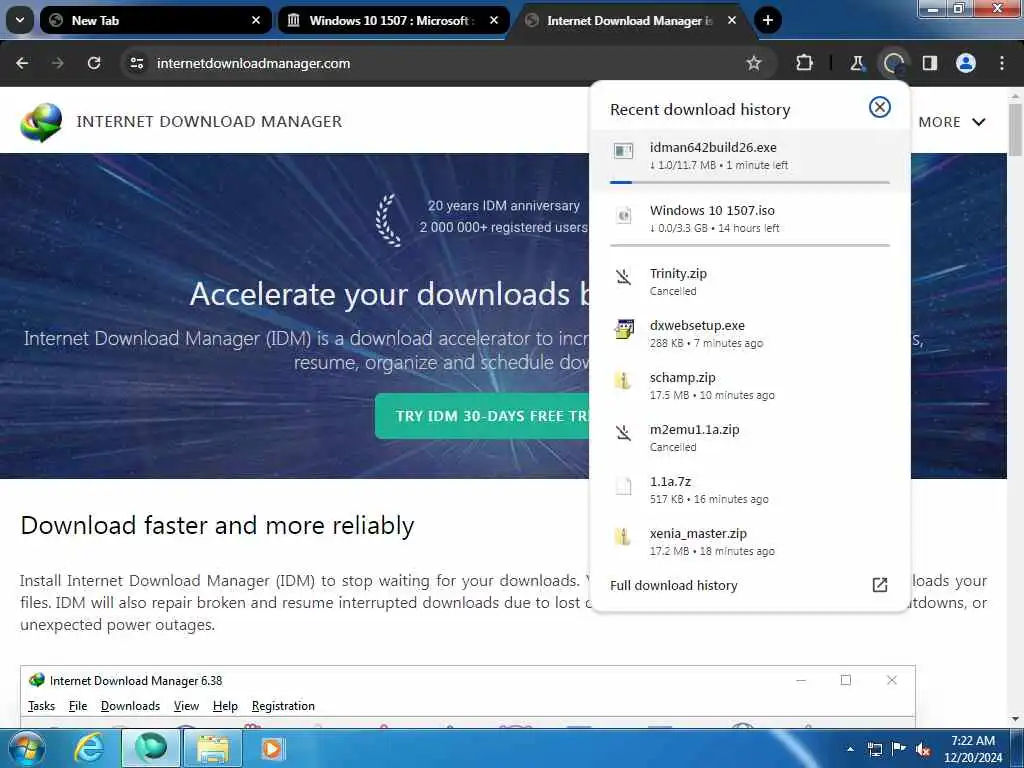Screen dimensions: 1024x768
Task: Open the taskbar clock and date
Action: pyautogui.click(x=972, y=749)
